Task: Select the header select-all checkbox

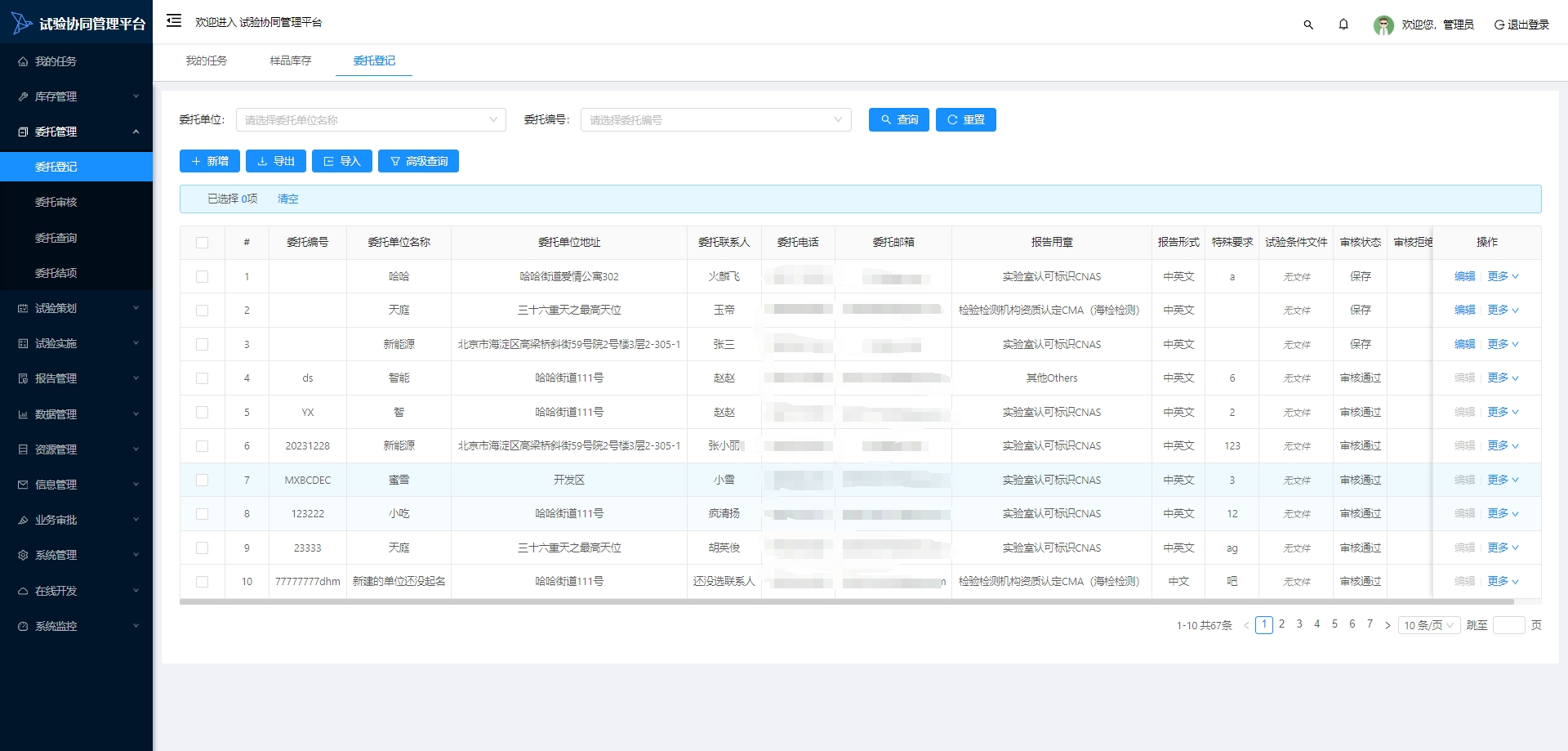Action: tap(202, 243)
